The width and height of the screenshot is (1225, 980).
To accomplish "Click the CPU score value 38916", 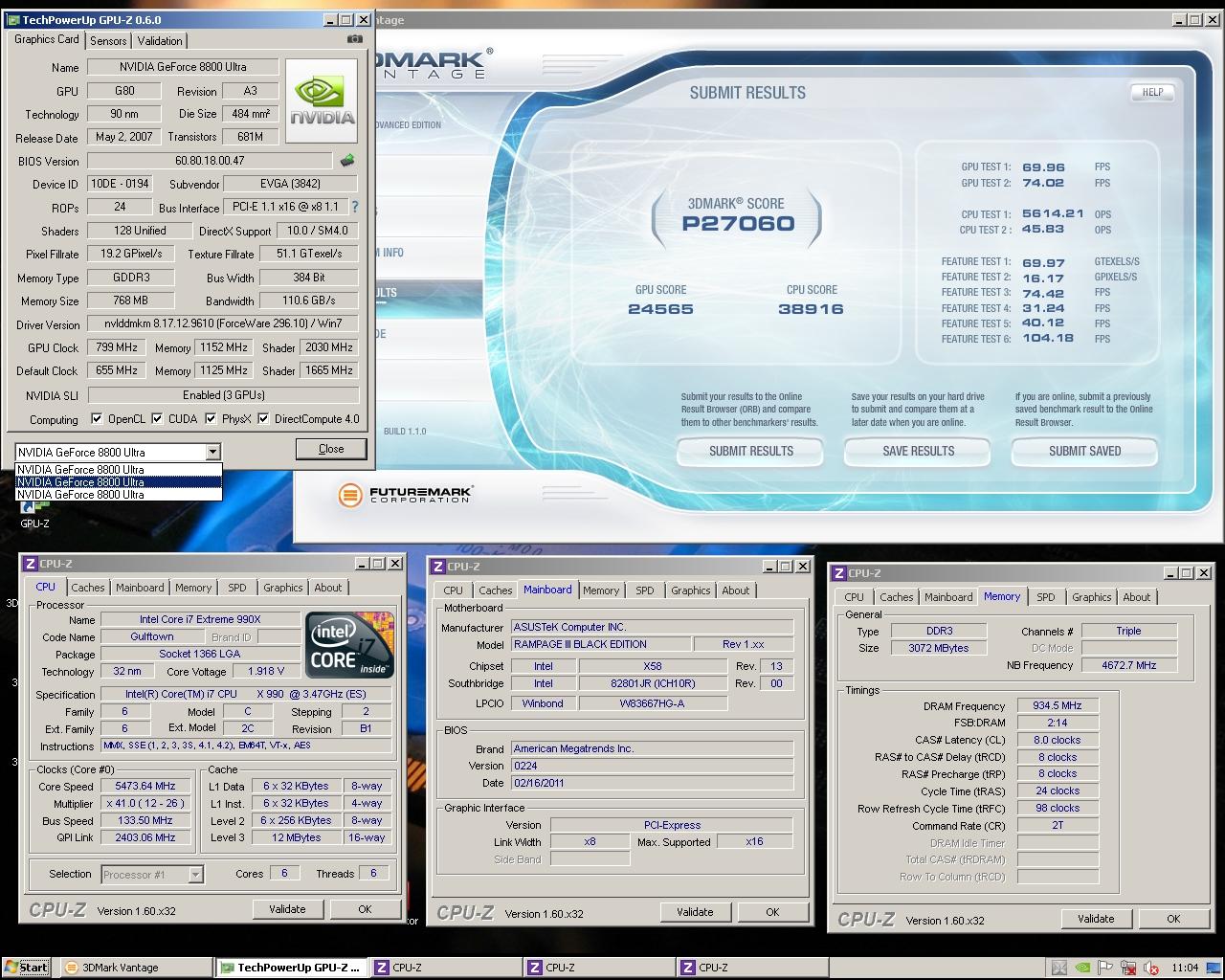I will click(x=811, y=308).
